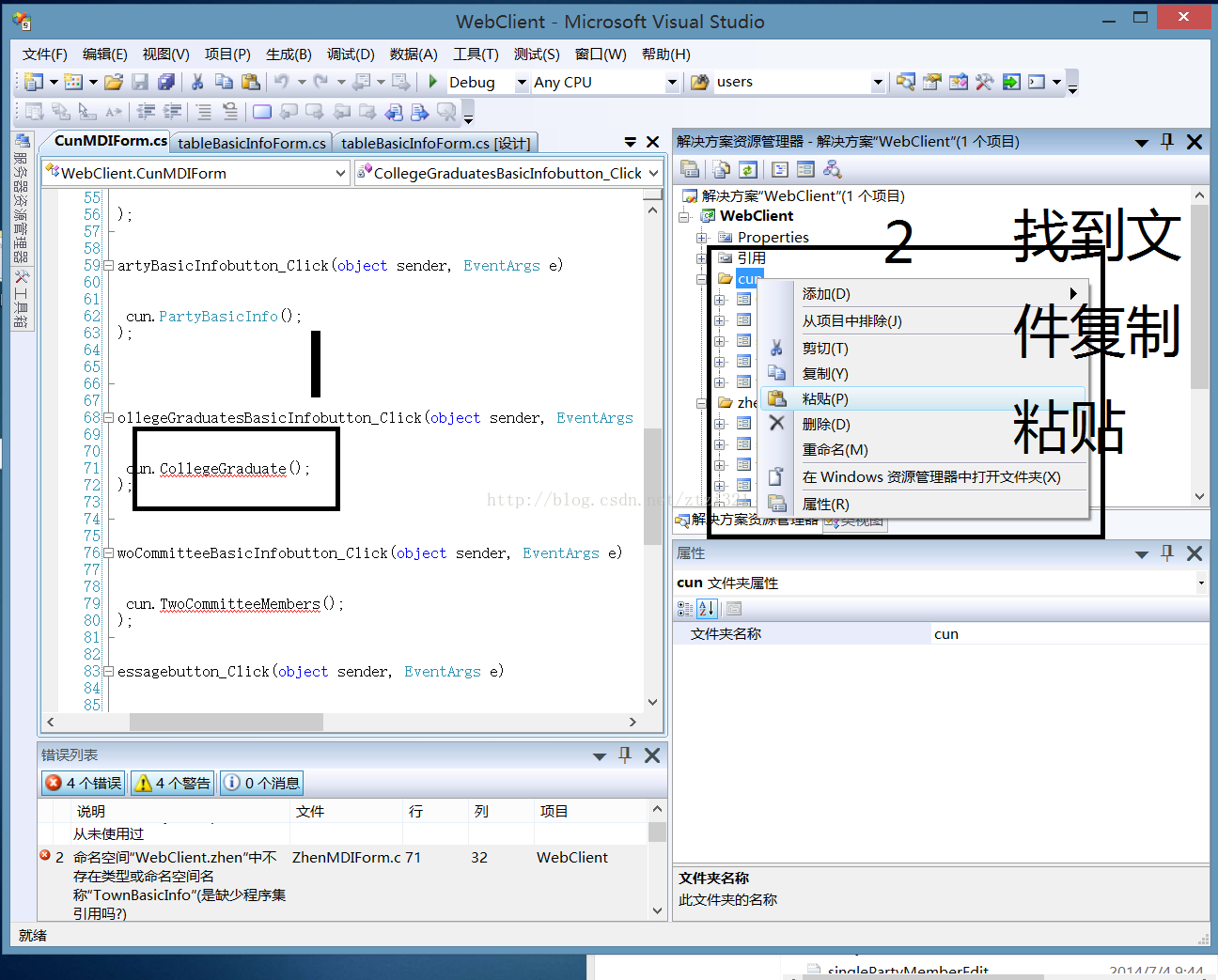The width and height of the screenshot is (1218, 980).
Task: Switch to the tableBasicInfoForm.cs tab
Action: point(252,143)
